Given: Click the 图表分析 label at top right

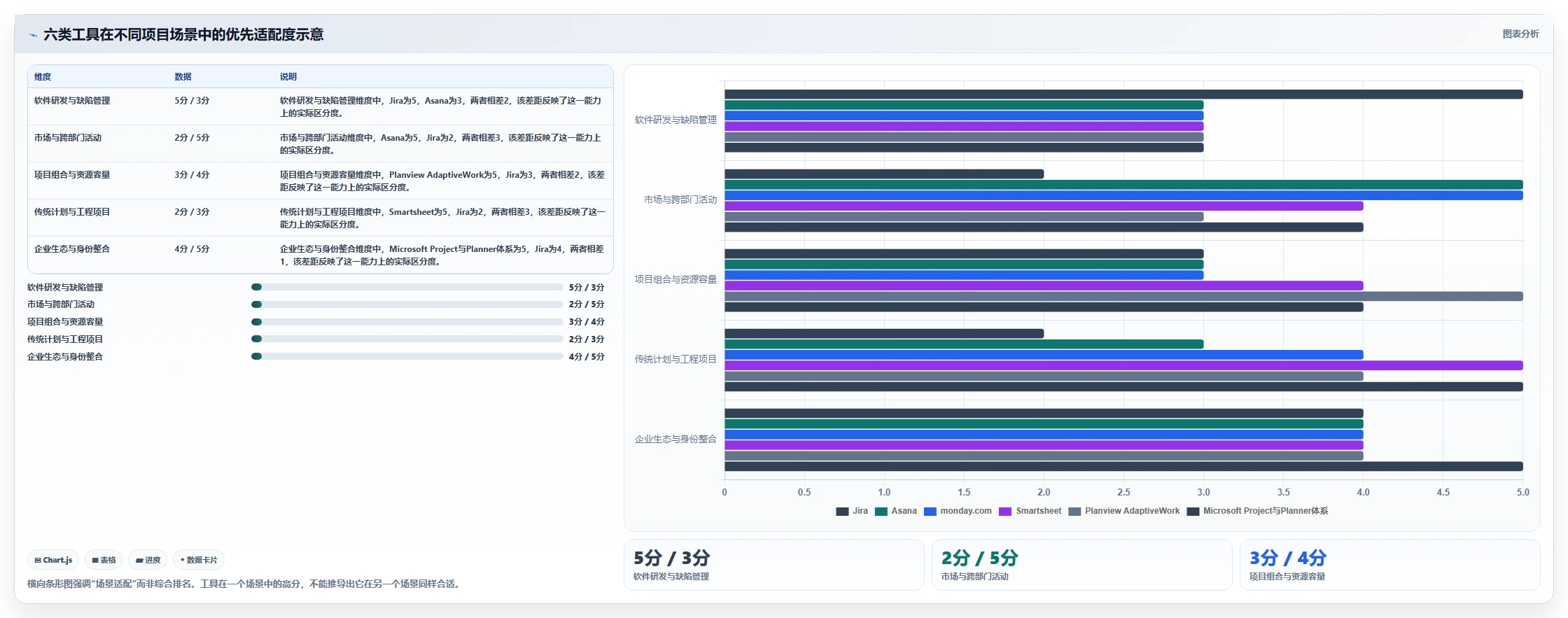Looking at the screenshot, I should pos(1520,34).
